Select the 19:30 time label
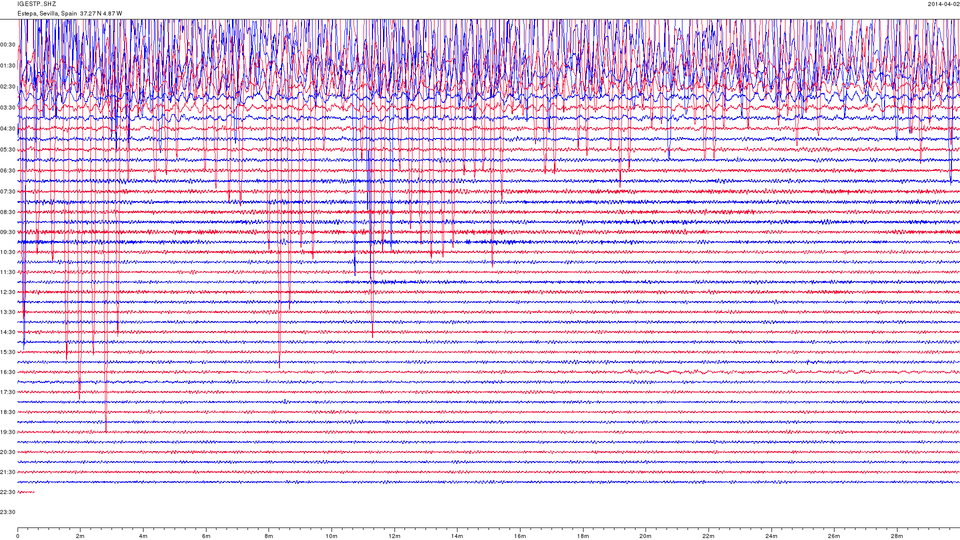Image resolution: width=960 pixels, height=540 pixels. pos(8,432)
